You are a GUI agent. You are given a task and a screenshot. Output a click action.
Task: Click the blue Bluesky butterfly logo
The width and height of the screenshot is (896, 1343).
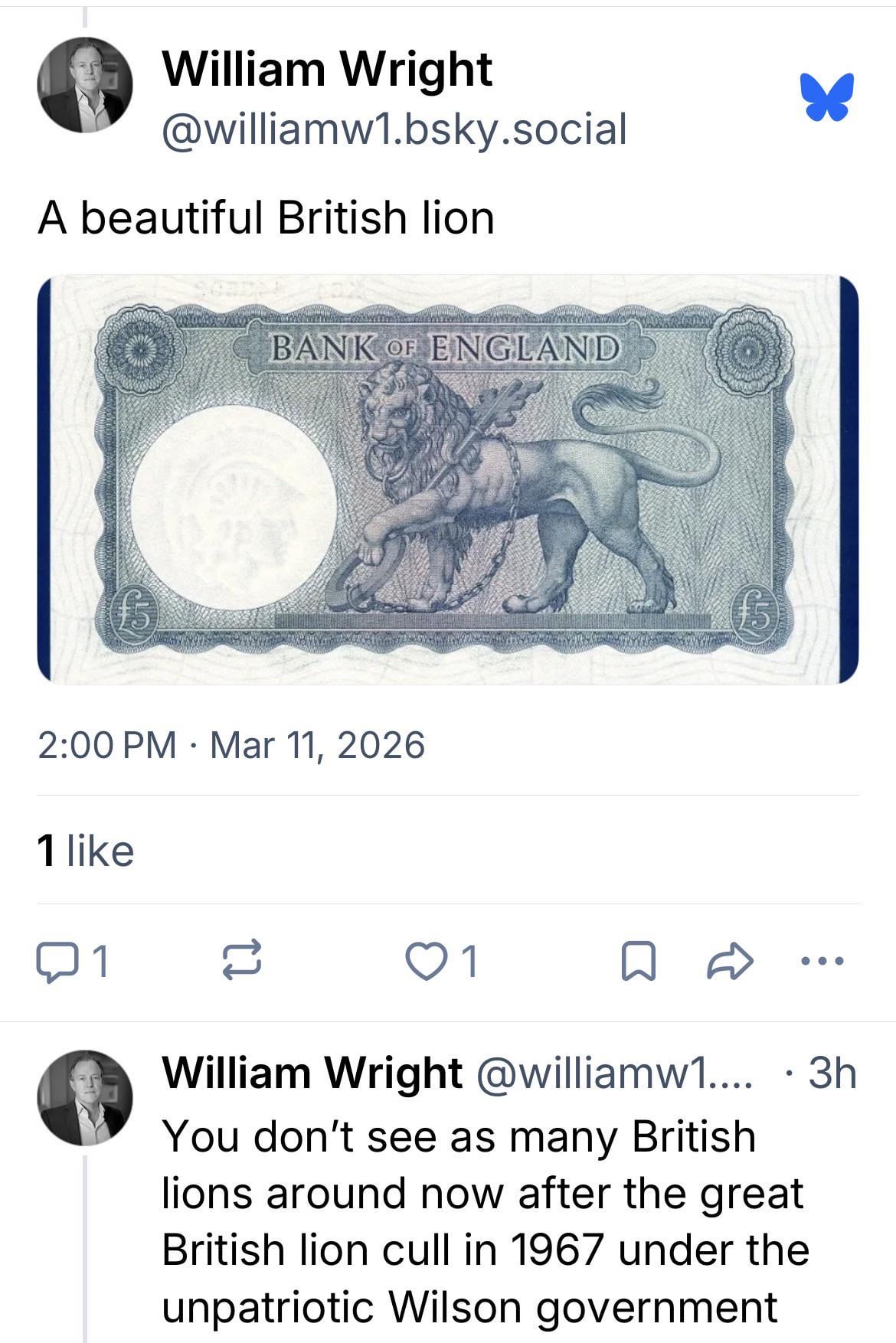pos(827,97)
